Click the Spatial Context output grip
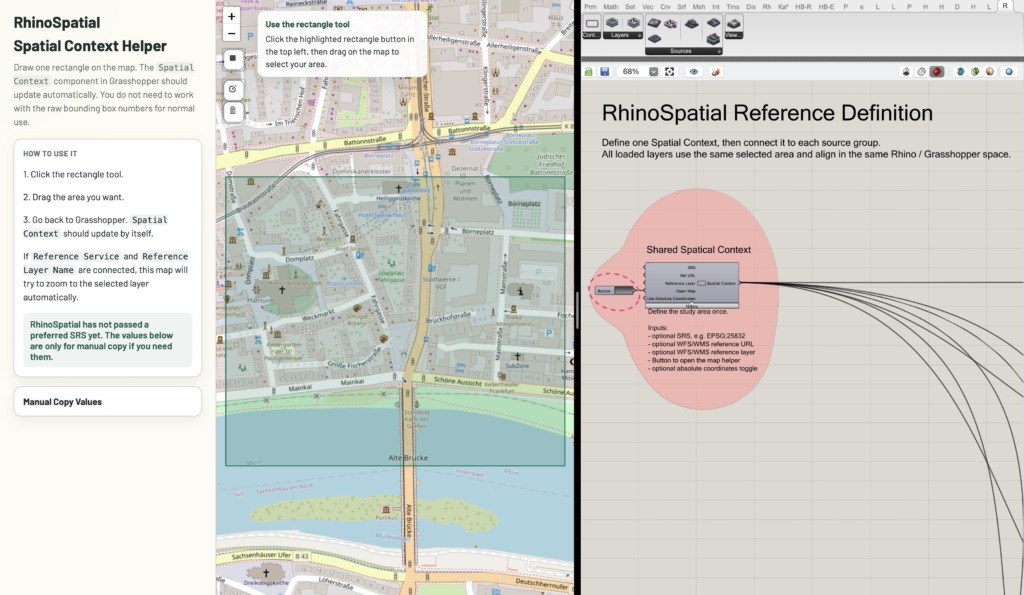The height and width of the screenshot is (595, 1024). (739, 283)
